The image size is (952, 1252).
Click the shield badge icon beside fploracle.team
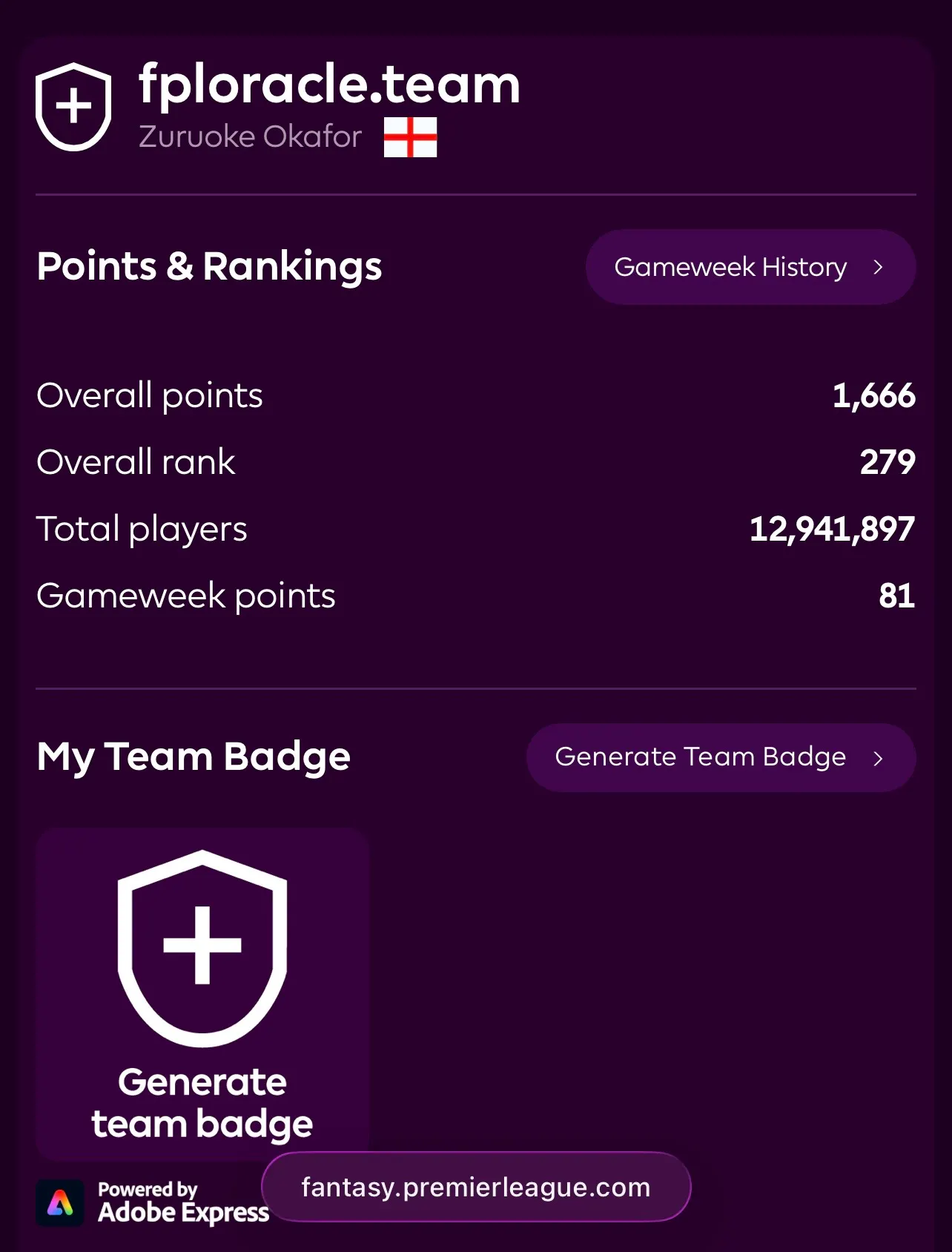click(73, 107)
